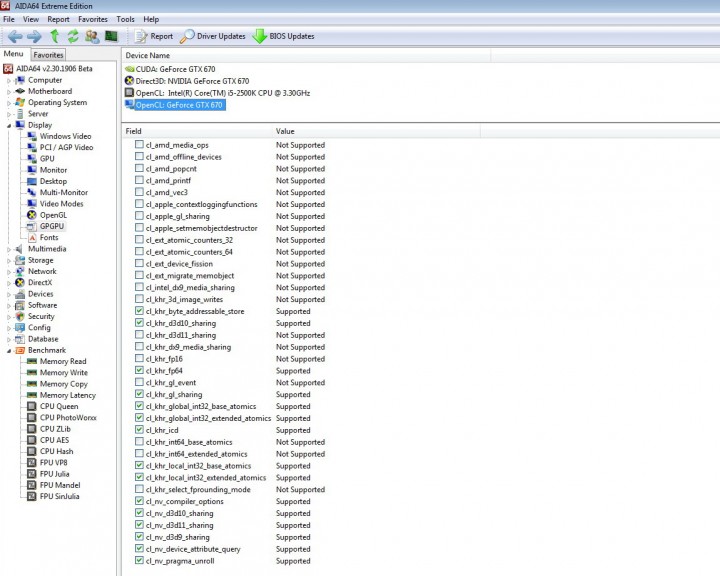
Task: Toggle the cl_khr_gl_sharing checkbox
Action: [x=139, y=394]
